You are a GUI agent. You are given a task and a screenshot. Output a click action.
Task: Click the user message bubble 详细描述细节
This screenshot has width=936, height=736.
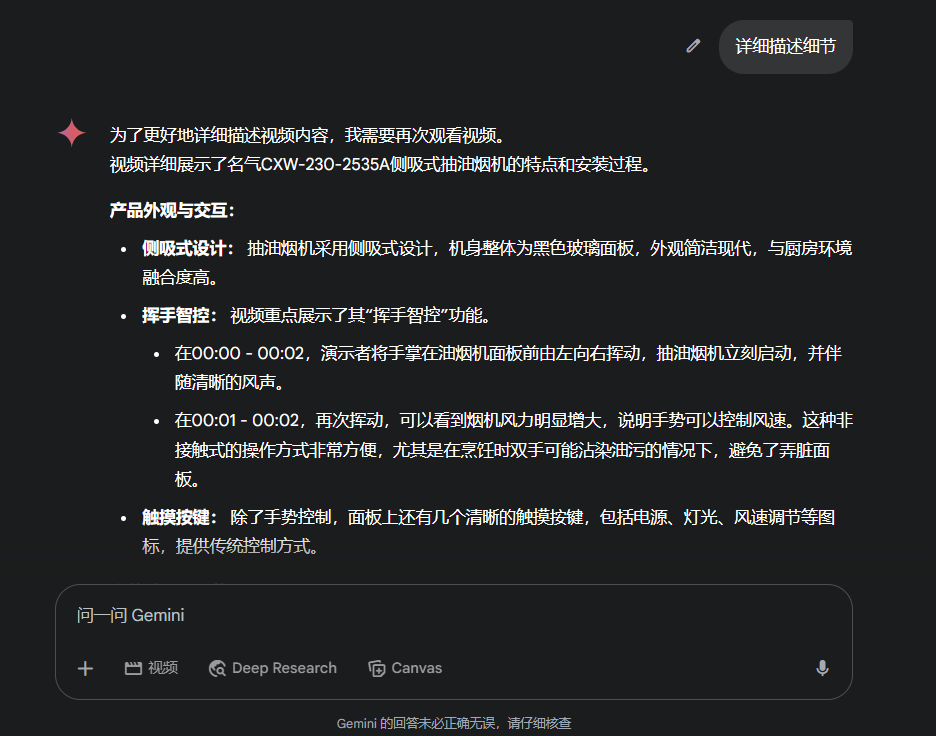click(785, 46)
